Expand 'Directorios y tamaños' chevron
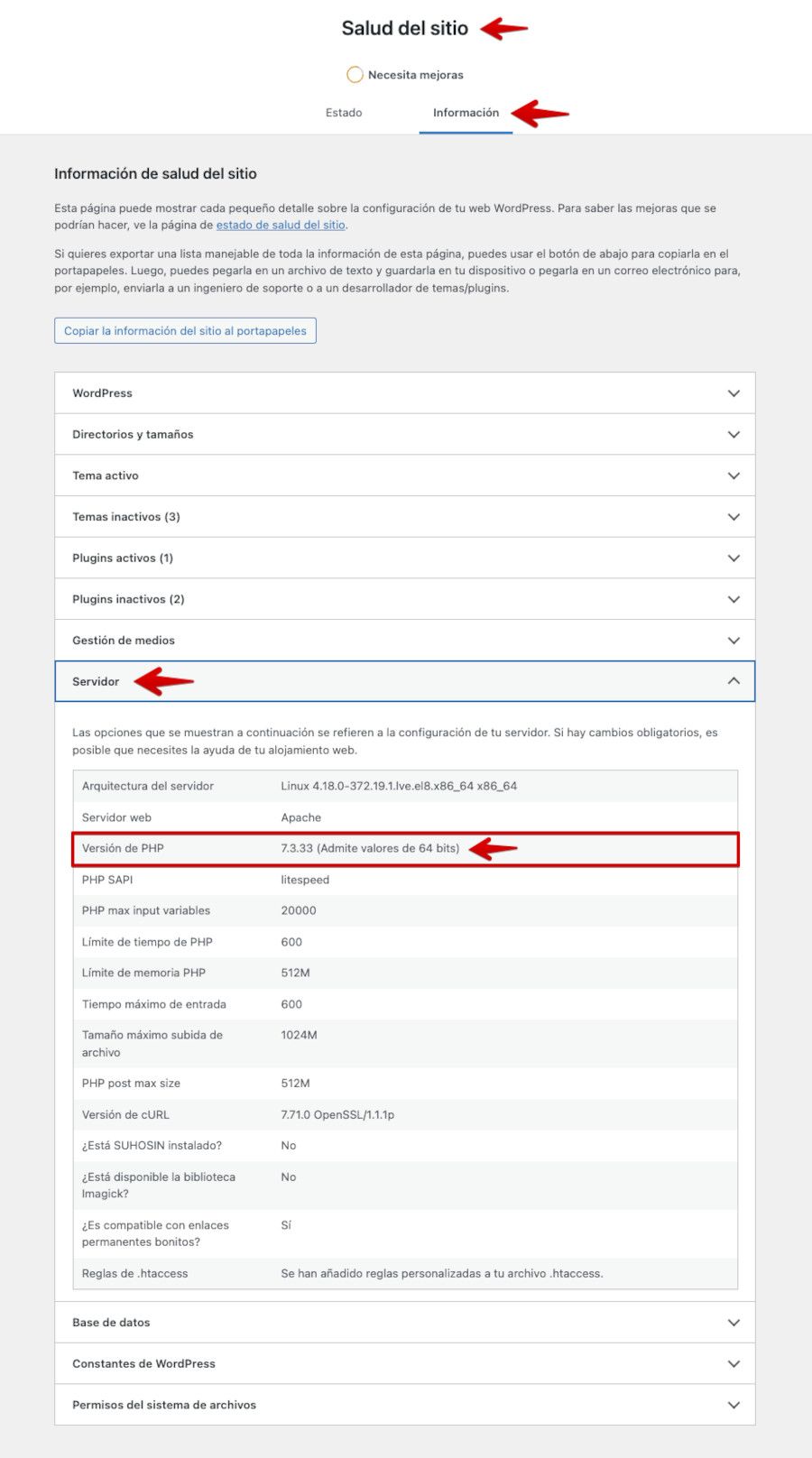Viewport: 812px width, 1458px height. point(734,435)
